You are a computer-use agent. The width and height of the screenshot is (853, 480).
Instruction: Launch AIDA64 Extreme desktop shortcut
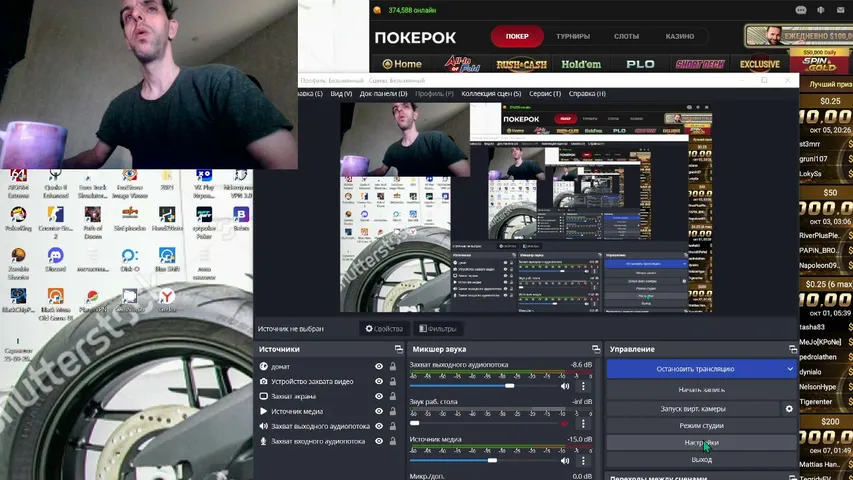click(18, 183)
